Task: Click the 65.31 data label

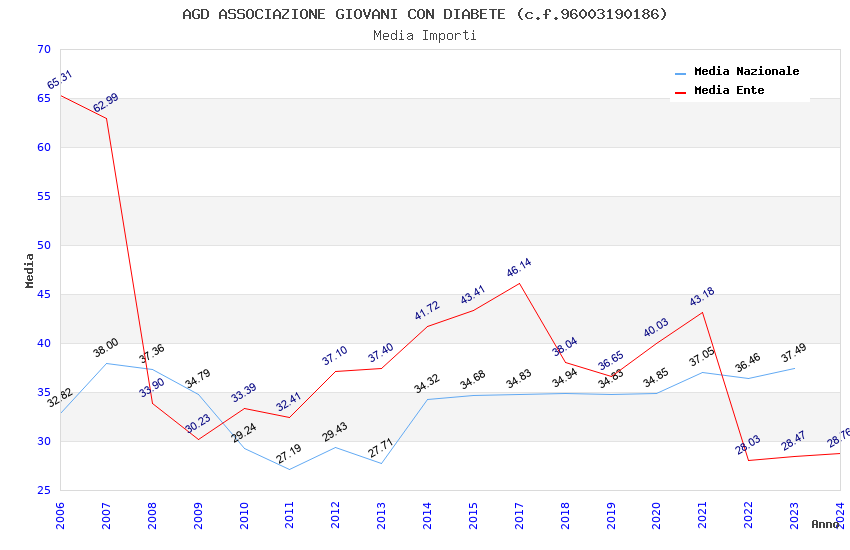Action: click(60, 80)
